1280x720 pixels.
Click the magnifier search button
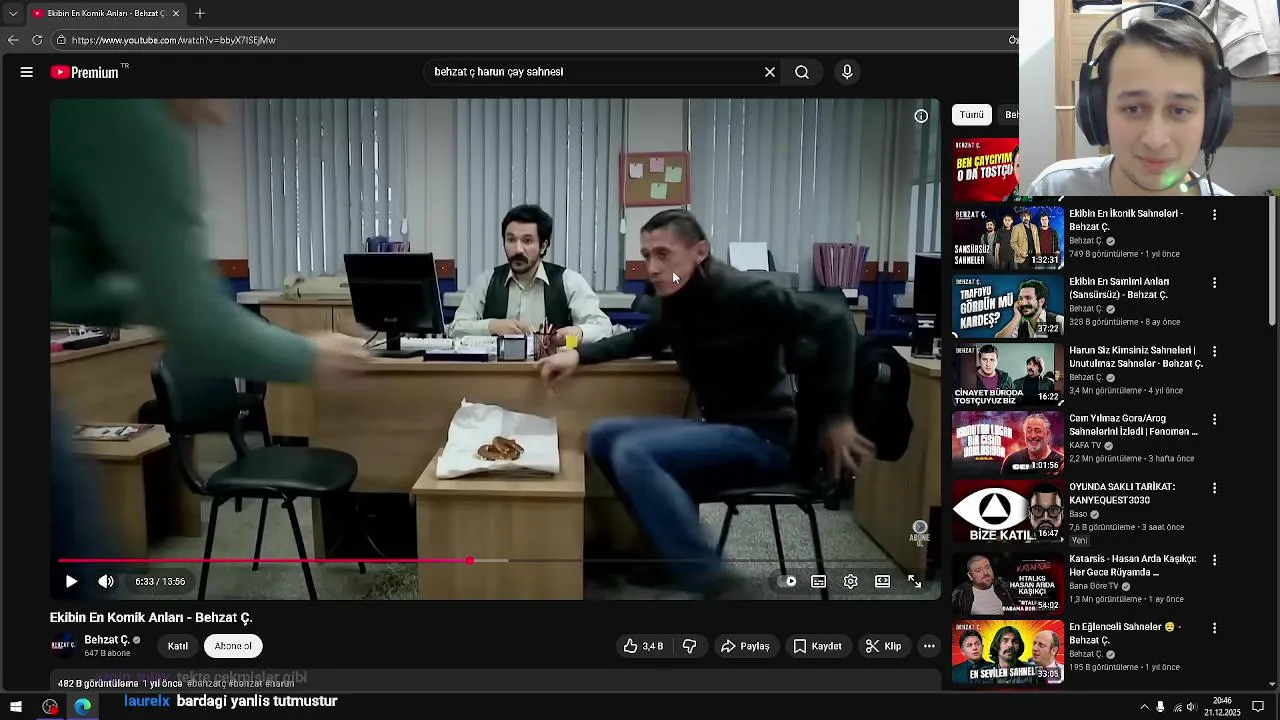point(802,72)
